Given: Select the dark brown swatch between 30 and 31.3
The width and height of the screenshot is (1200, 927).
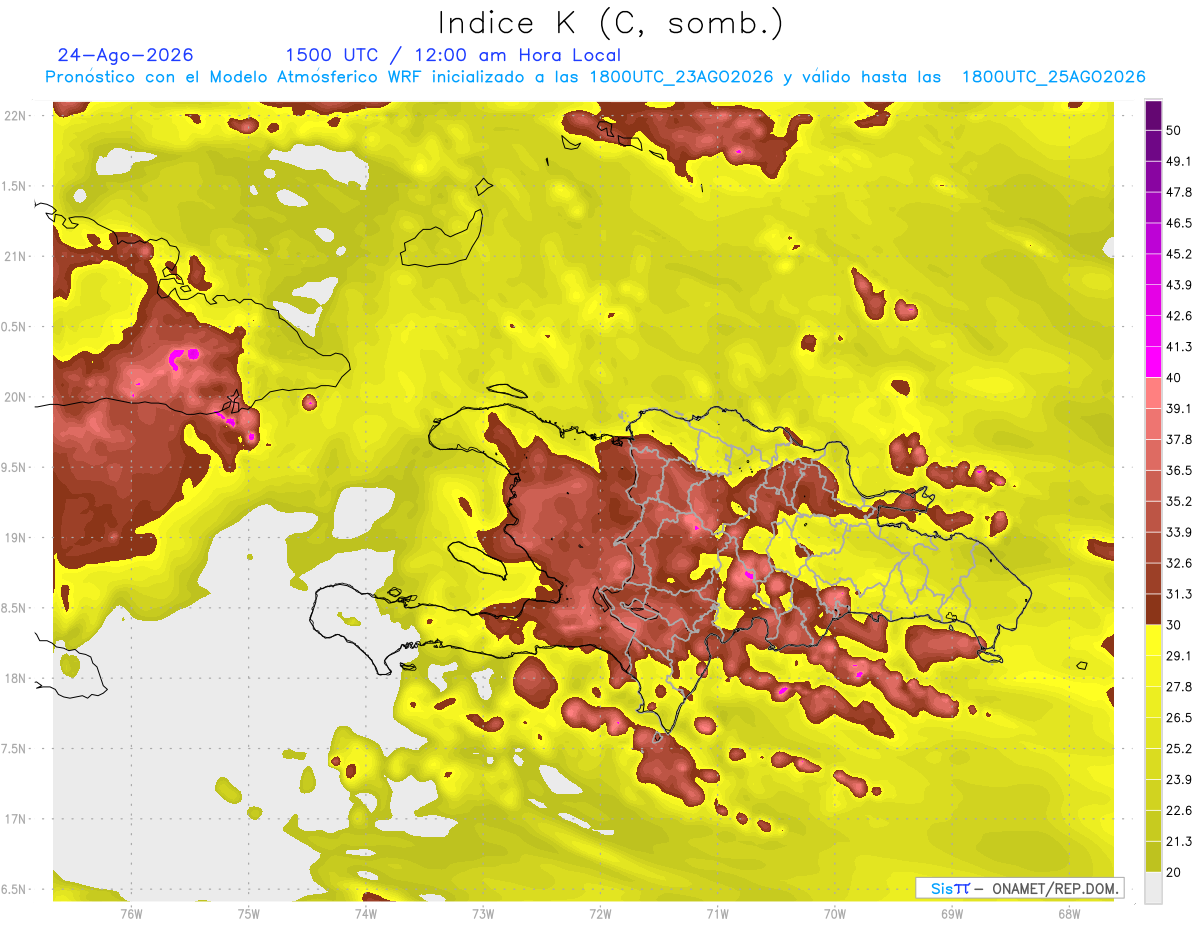Looking at the screenshot, I should [1153, 609].
